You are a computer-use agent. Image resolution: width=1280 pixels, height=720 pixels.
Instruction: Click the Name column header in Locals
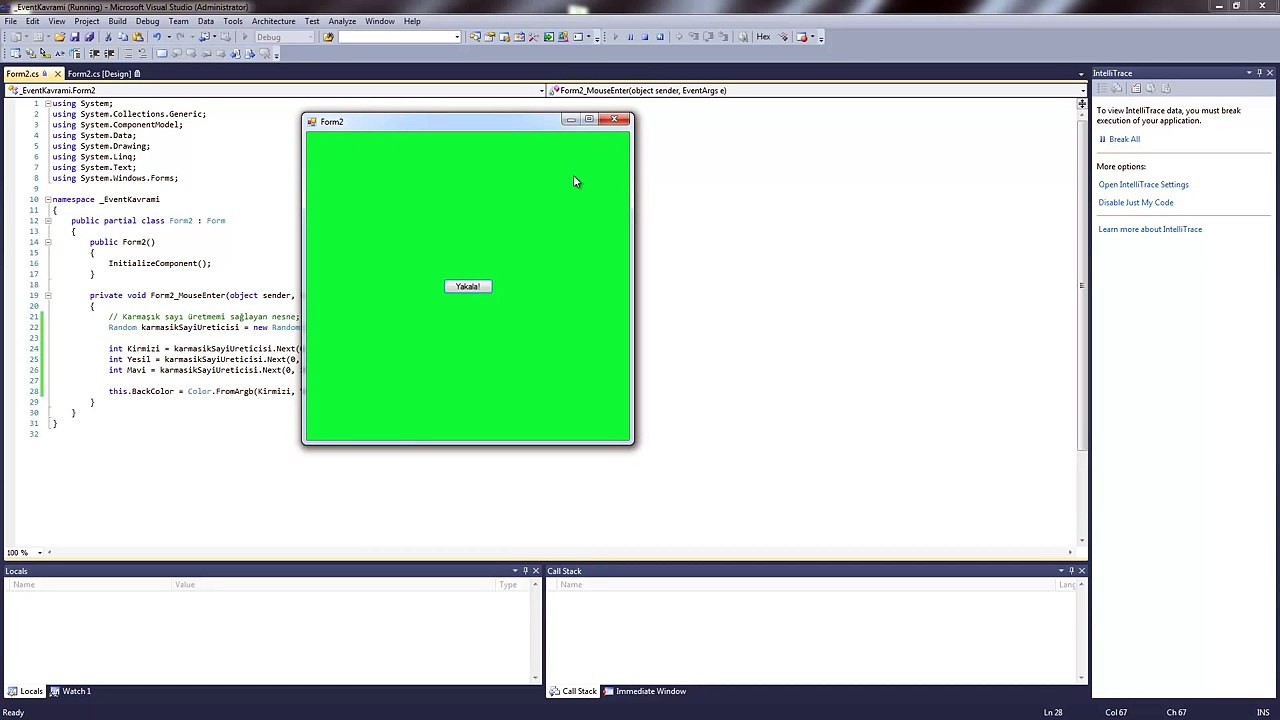point(90,585)
